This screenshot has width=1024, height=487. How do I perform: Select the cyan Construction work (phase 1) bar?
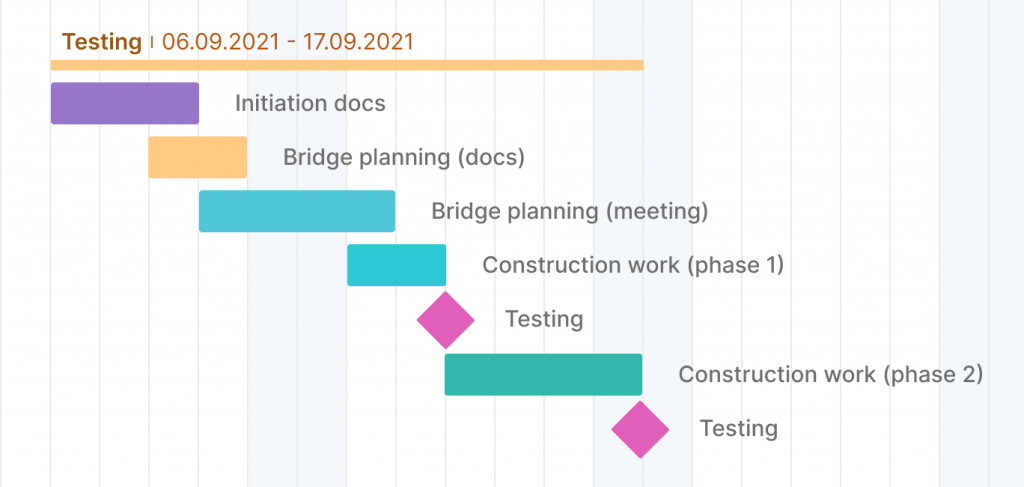point(396,265)
